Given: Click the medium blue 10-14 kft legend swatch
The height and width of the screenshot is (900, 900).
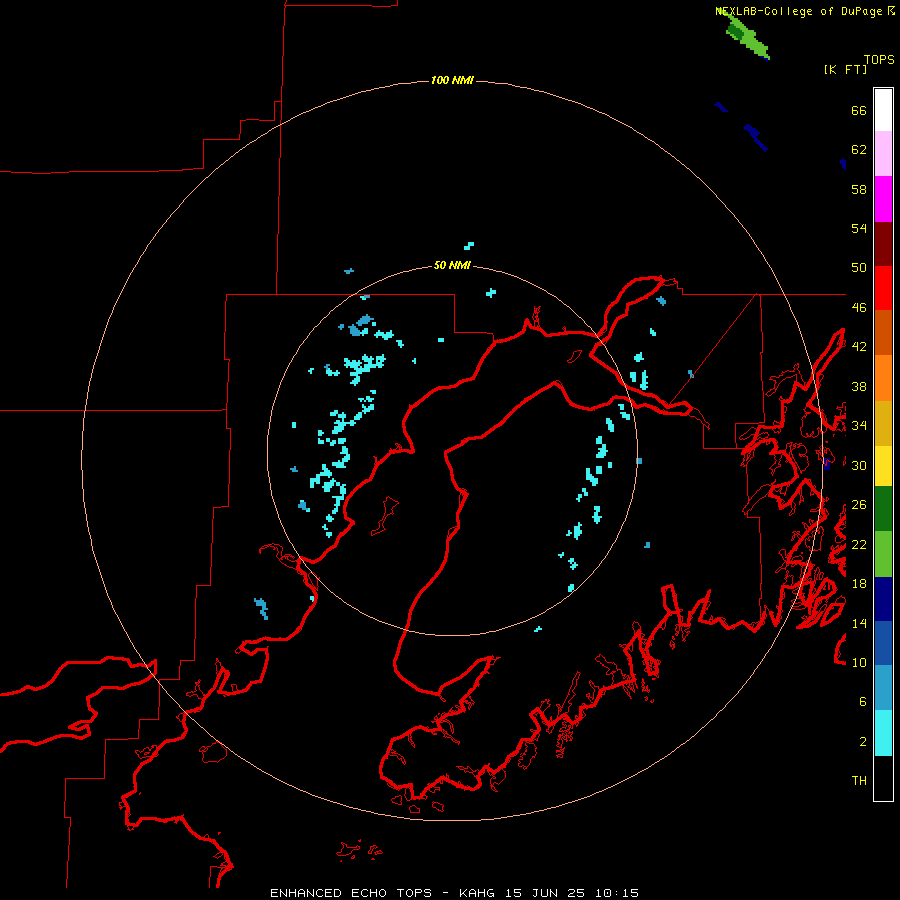Looking at the screenshot, I should pos(883,643).
